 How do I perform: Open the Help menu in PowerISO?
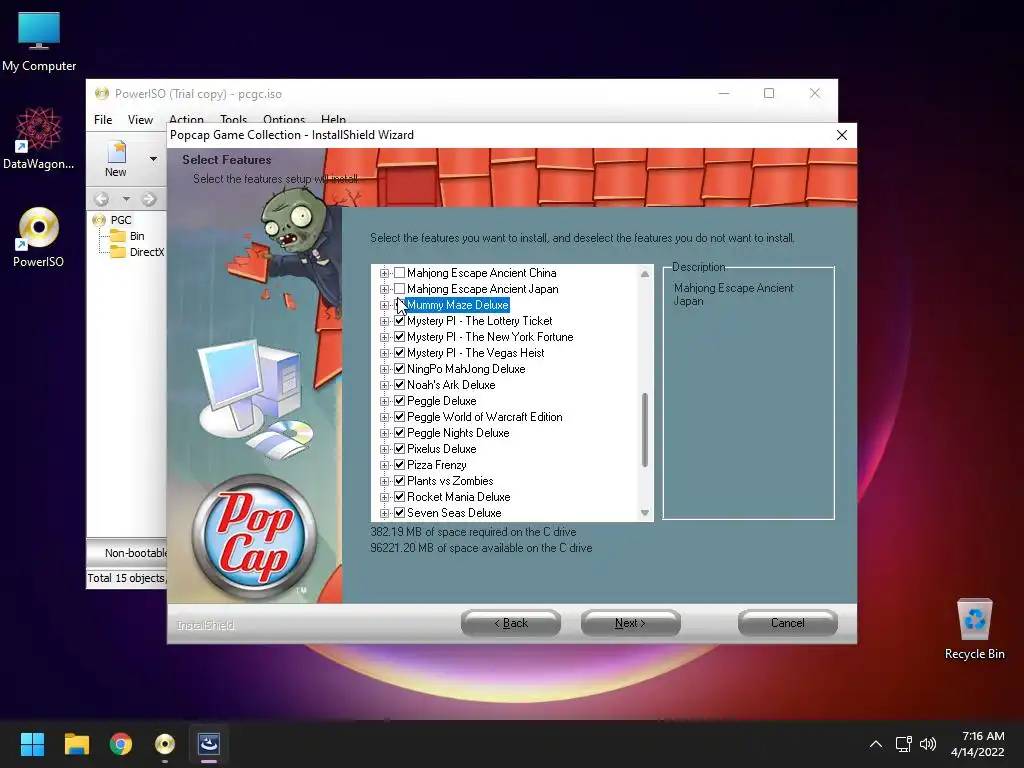tap(333, 118)
